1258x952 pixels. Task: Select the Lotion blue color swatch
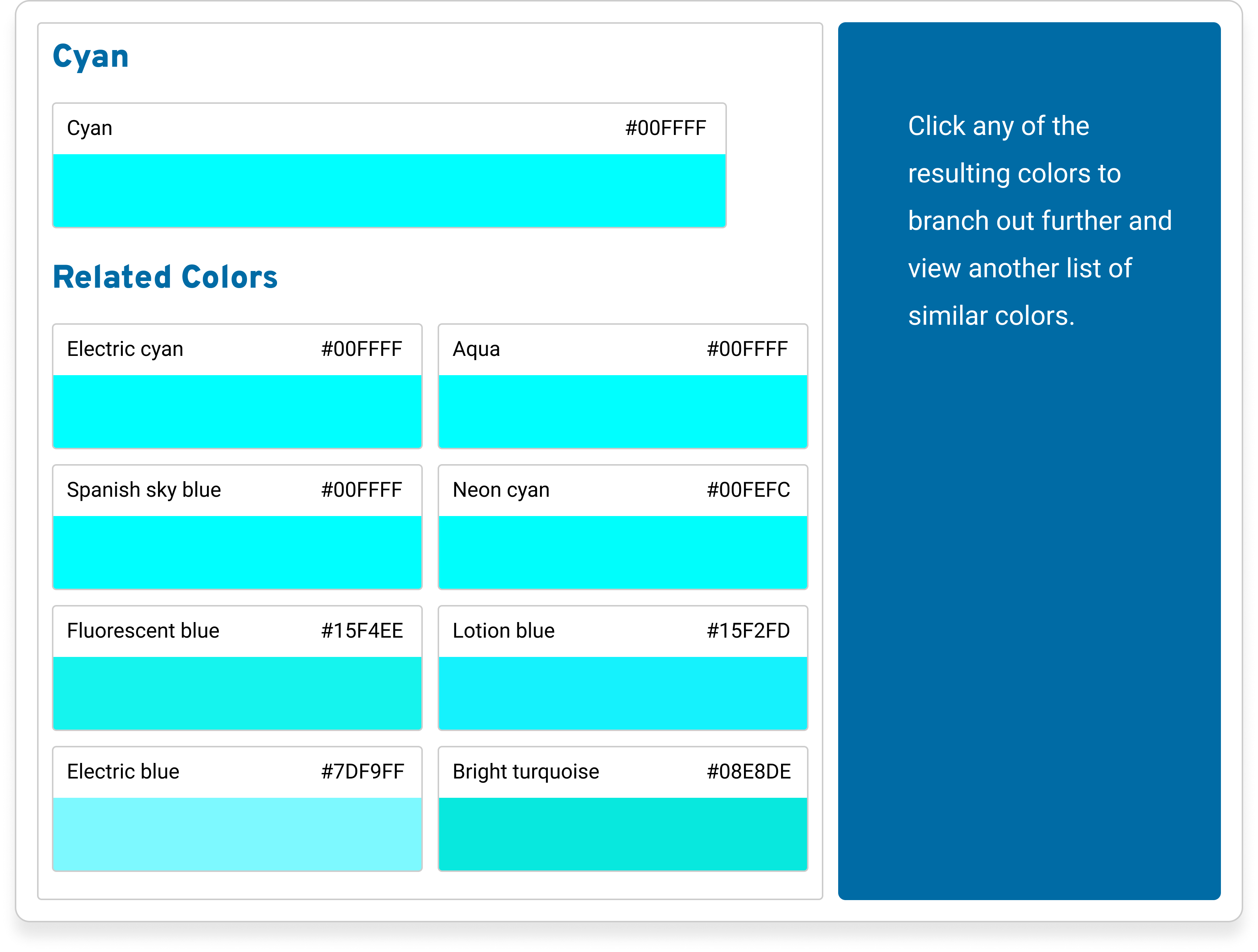(623, 693)
